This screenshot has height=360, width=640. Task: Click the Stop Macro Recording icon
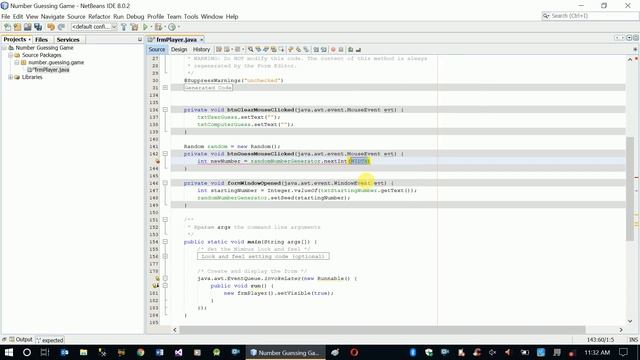(341, 49)
